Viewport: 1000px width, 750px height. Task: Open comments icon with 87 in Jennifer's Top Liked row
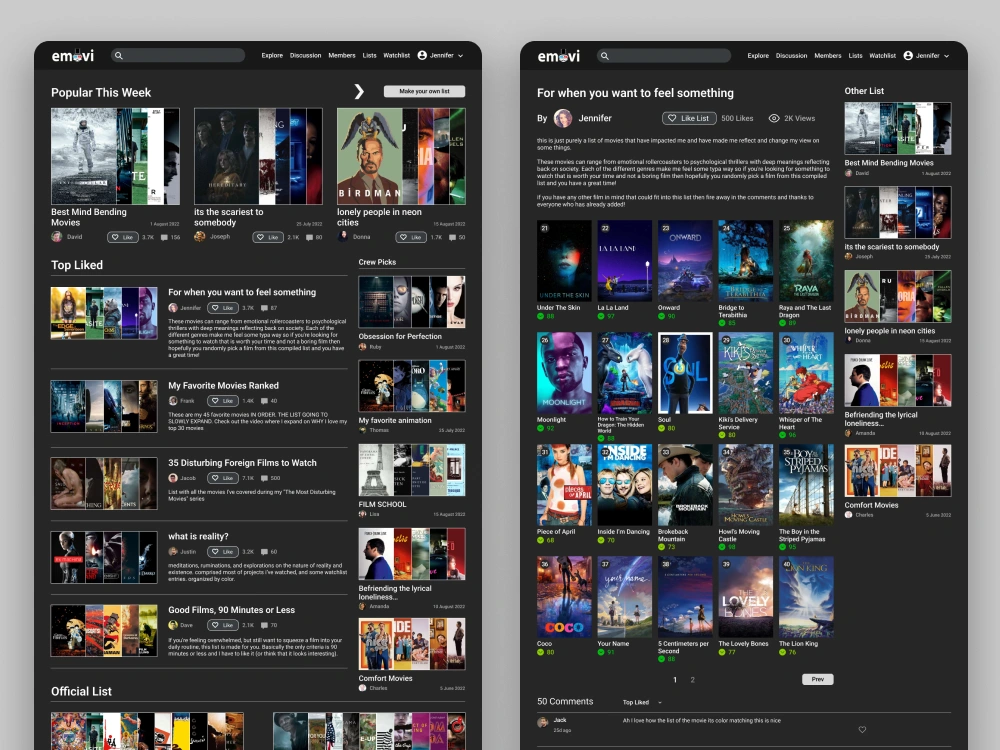click(264, 308)
